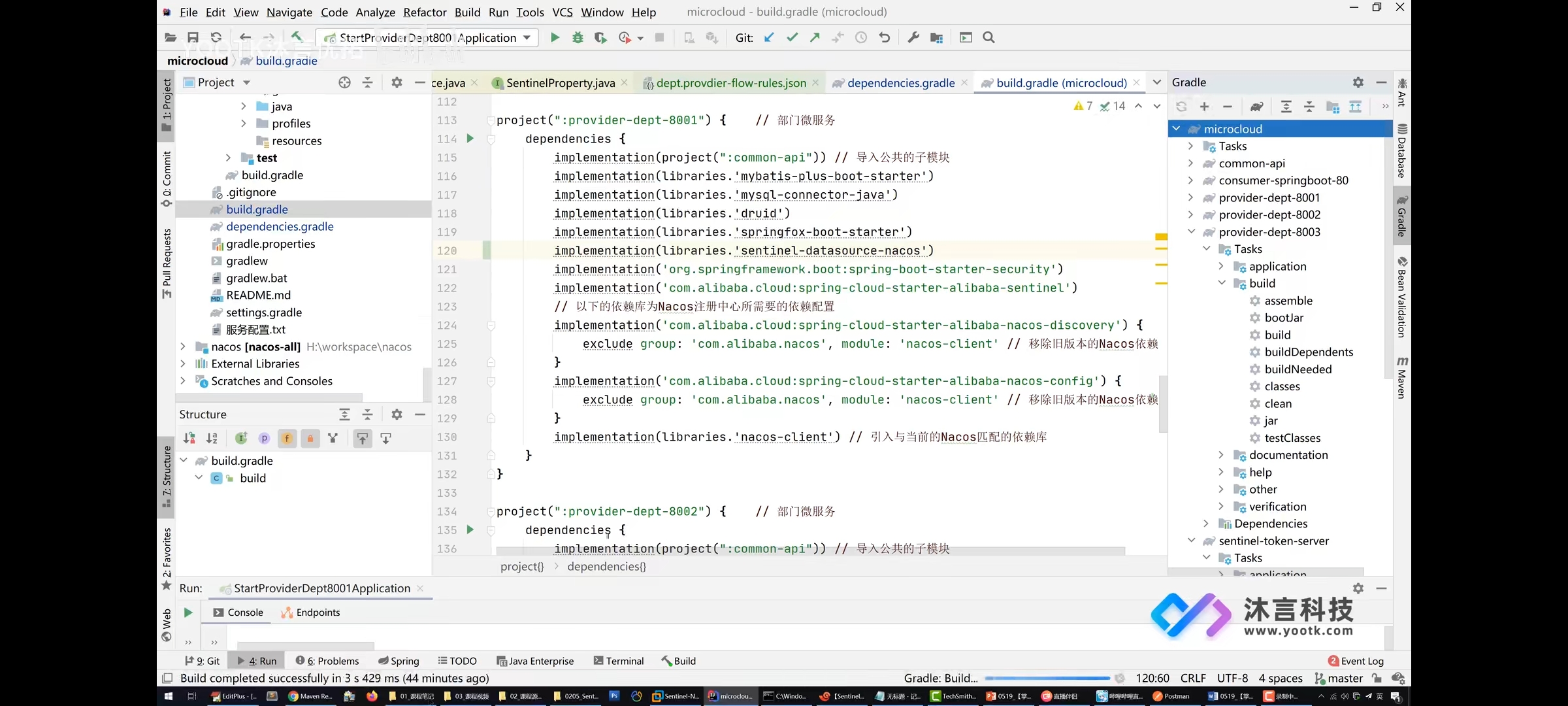Viewport: 1568px width, 706px height.
Task: Click the Rollback undo icon in toolbar
Action: coord(885,38)
